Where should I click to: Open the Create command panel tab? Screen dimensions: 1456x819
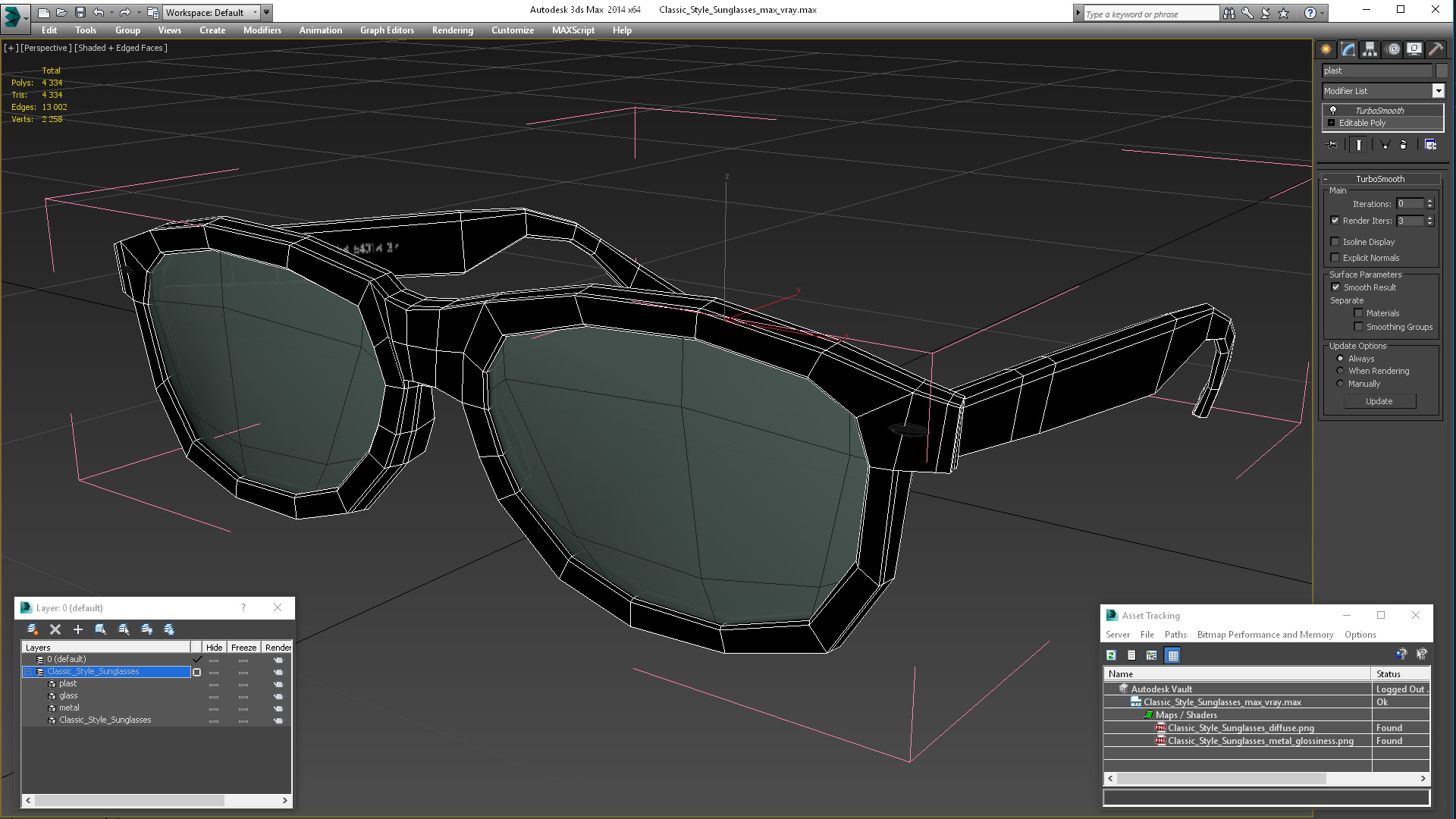pyautogui.click(x=1326, y=49)
